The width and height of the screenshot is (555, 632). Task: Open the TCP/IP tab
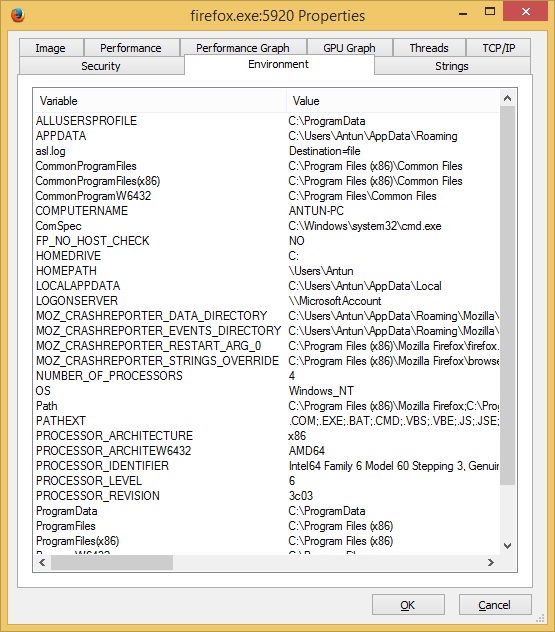pyautogui.click(x=499, y=48)
